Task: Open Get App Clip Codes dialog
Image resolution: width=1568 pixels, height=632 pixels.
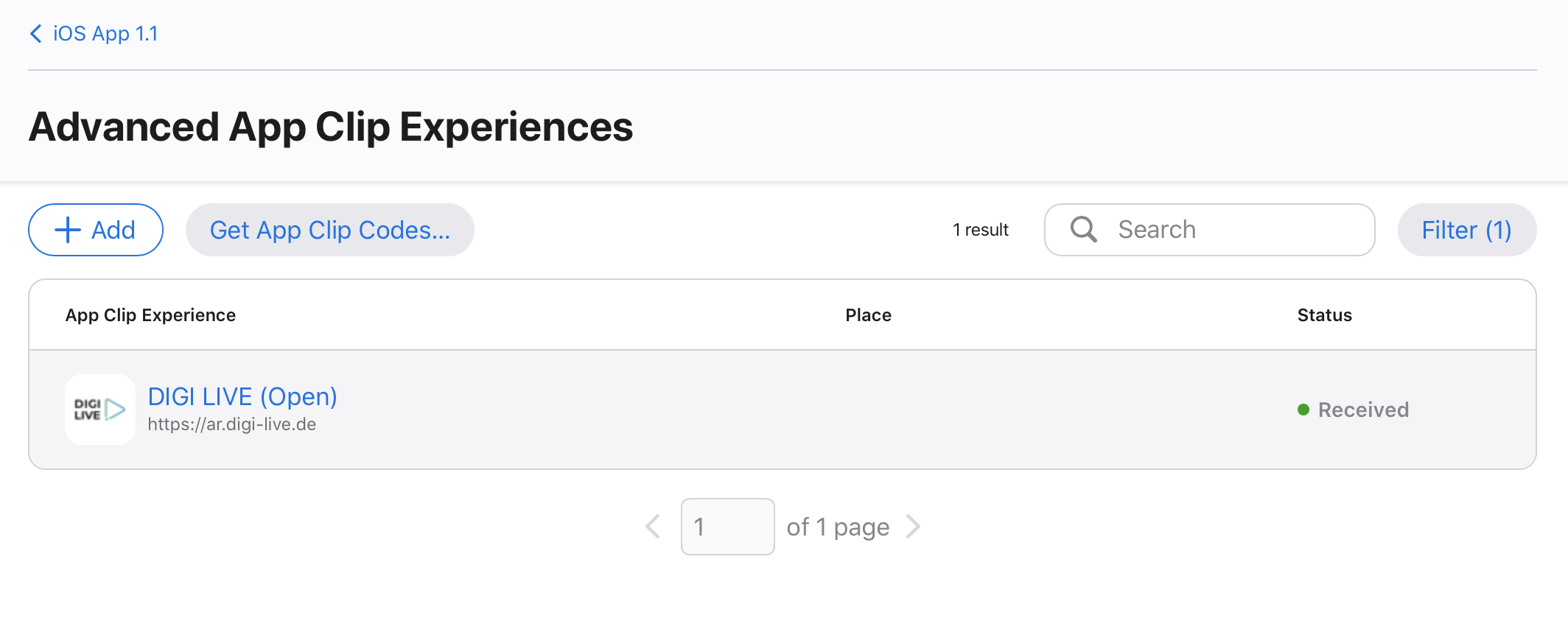Action: pos(329,231)
